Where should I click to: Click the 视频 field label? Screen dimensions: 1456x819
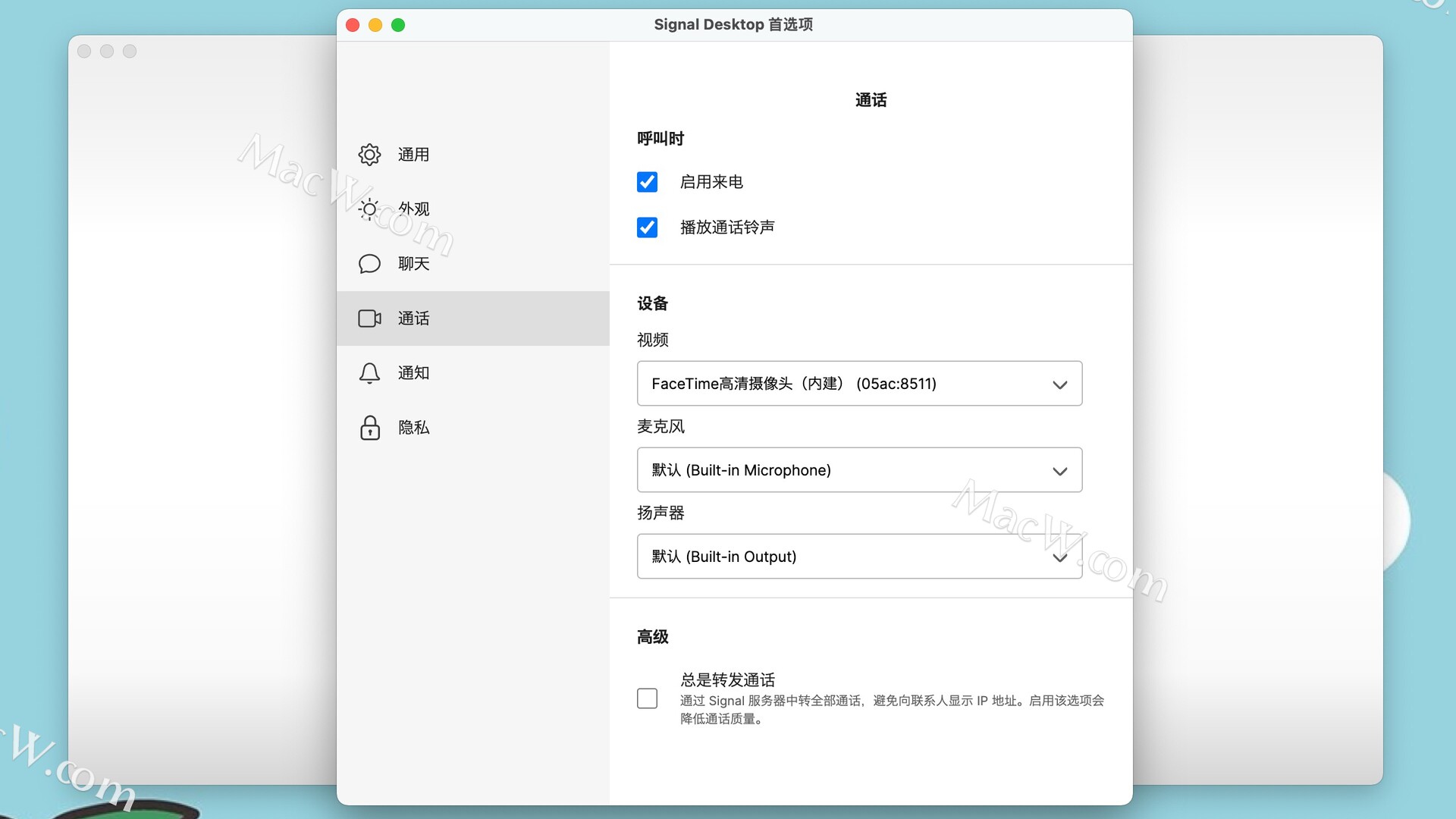pyautogui.click(x=652, y=340)
